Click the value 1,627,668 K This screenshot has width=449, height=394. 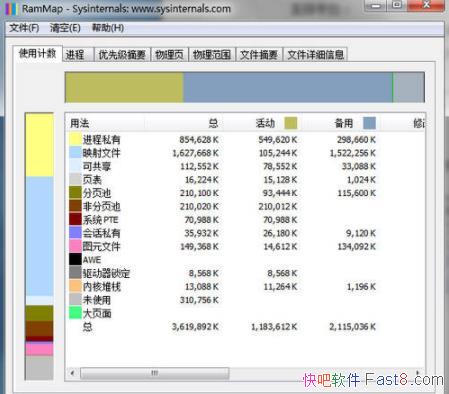195,153
